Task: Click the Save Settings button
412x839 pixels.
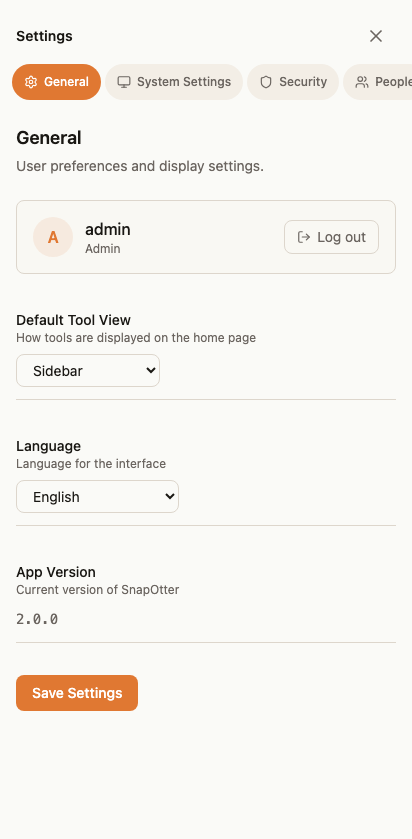Action: [x=77, y=693]
